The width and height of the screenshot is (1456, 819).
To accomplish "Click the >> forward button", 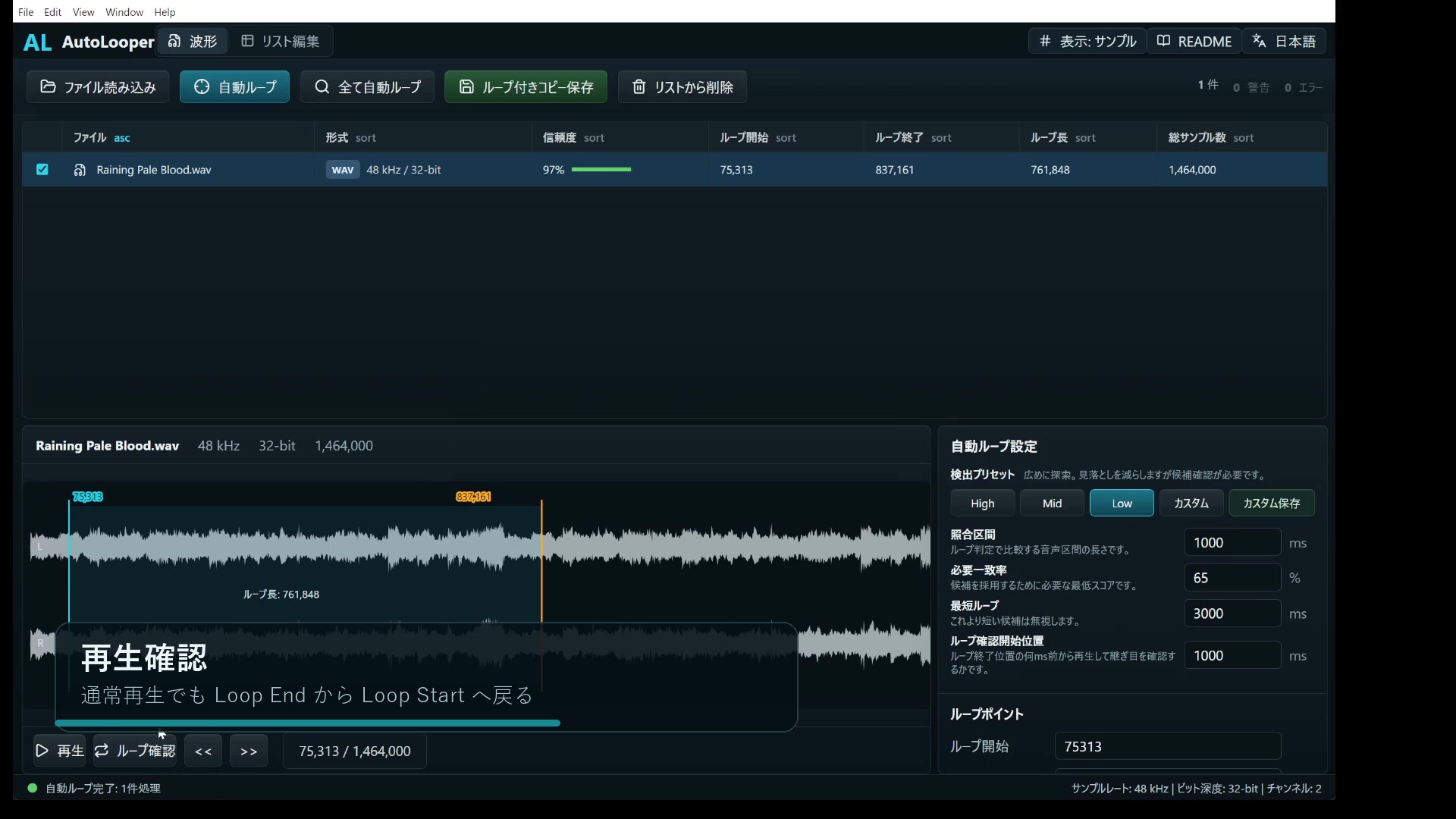I will (249, 751).
